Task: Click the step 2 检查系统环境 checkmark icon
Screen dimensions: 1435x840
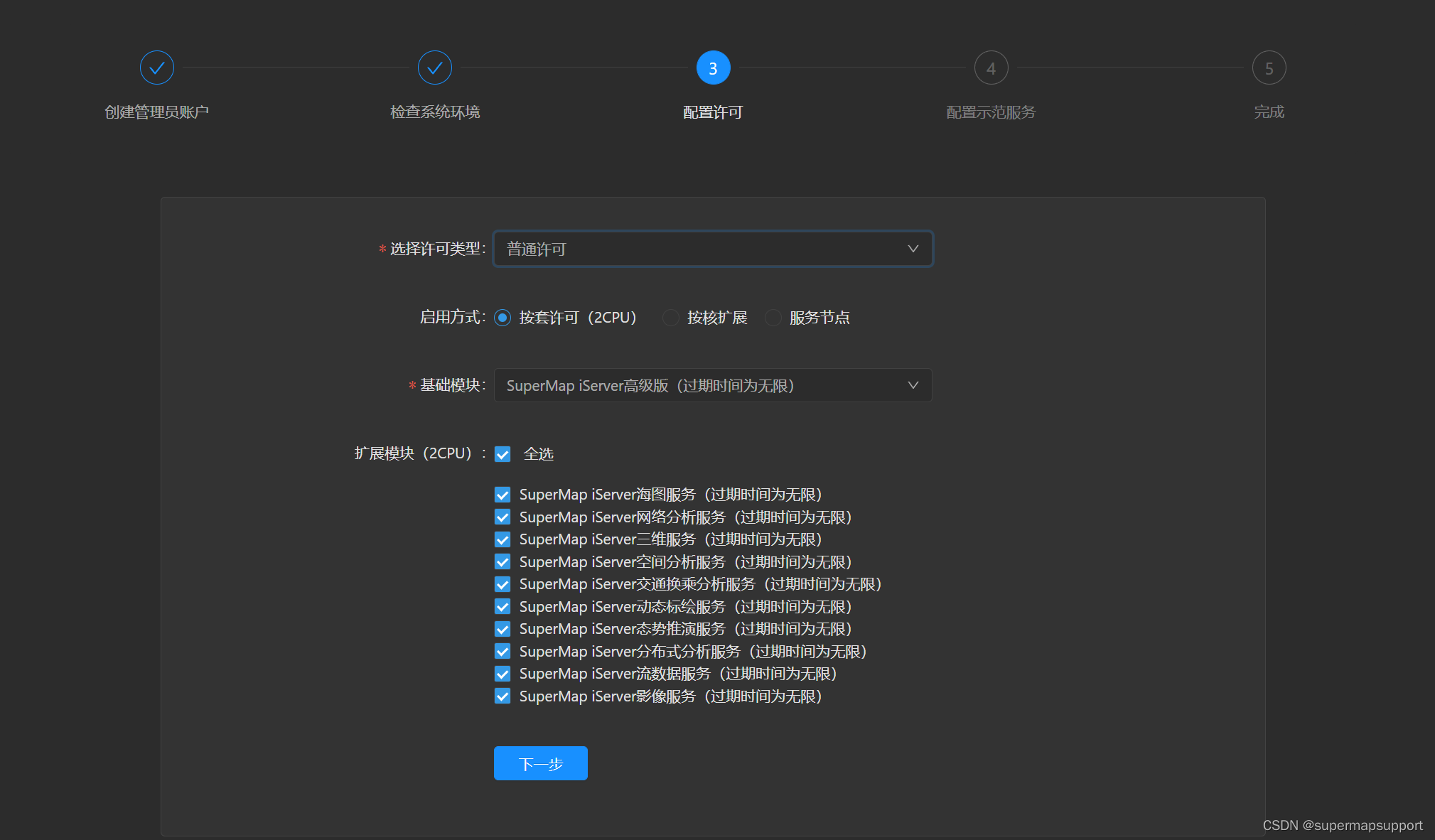Action: [435, 68]
